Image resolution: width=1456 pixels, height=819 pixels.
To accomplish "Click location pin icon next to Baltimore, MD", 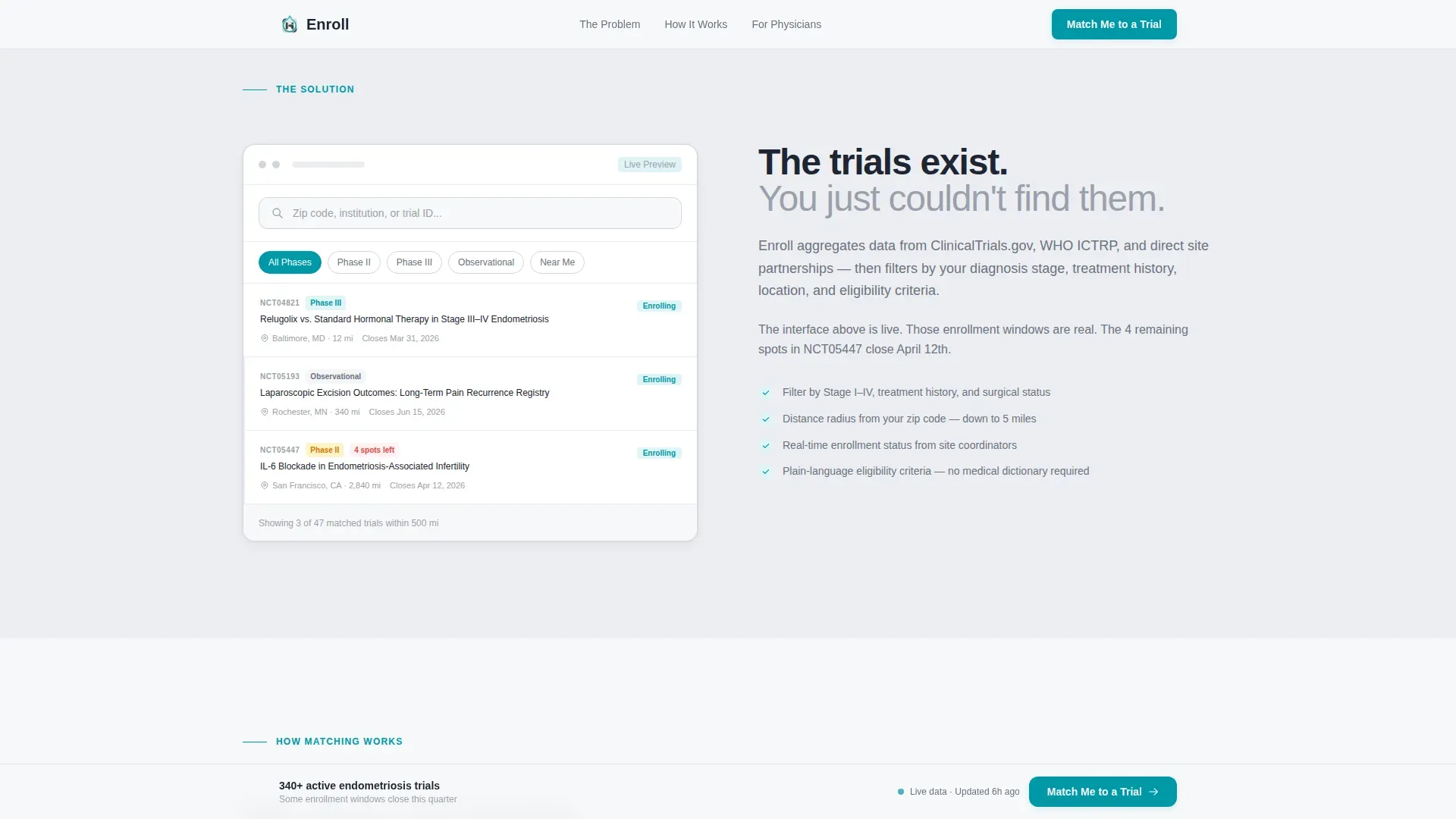I will click(x=265, y=338).
